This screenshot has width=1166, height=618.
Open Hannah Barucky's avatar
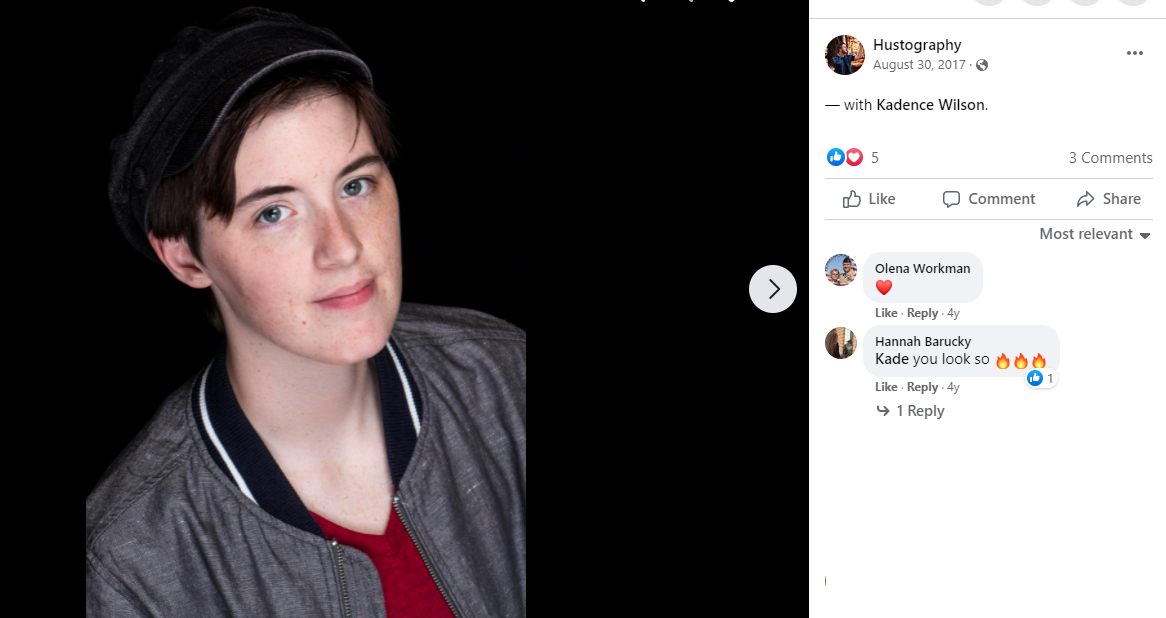click(841, 343)
